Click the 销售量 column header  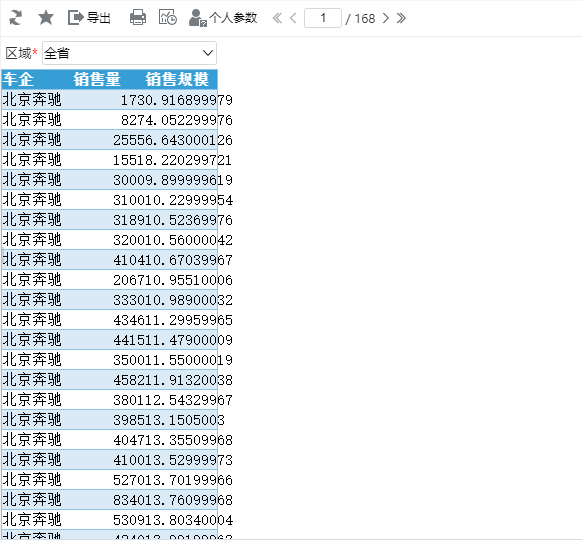(x=97, y=79)
